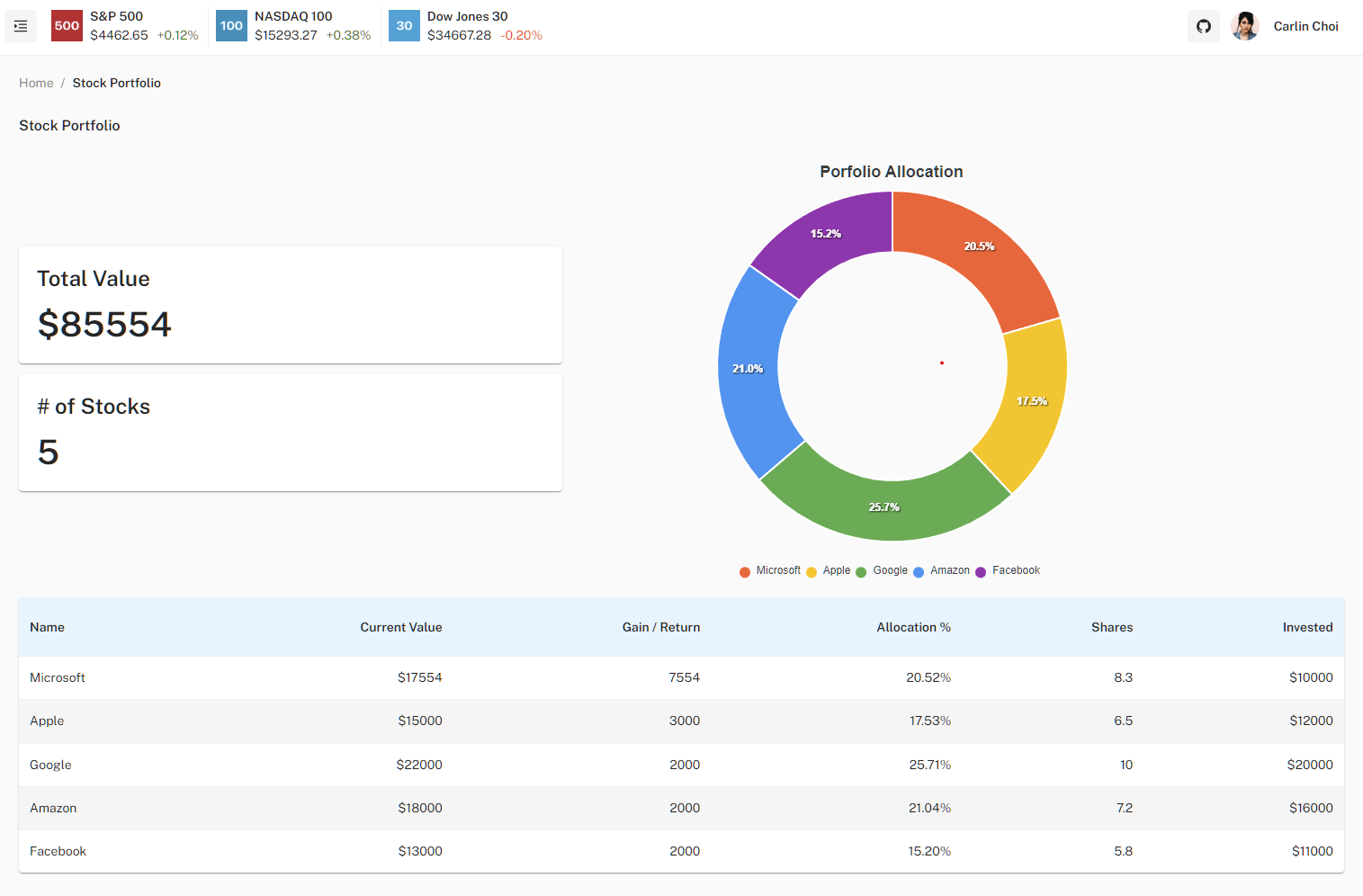Click the Google stock name link
Viewport: 1363px width, 896px height.
coord(50,765)
